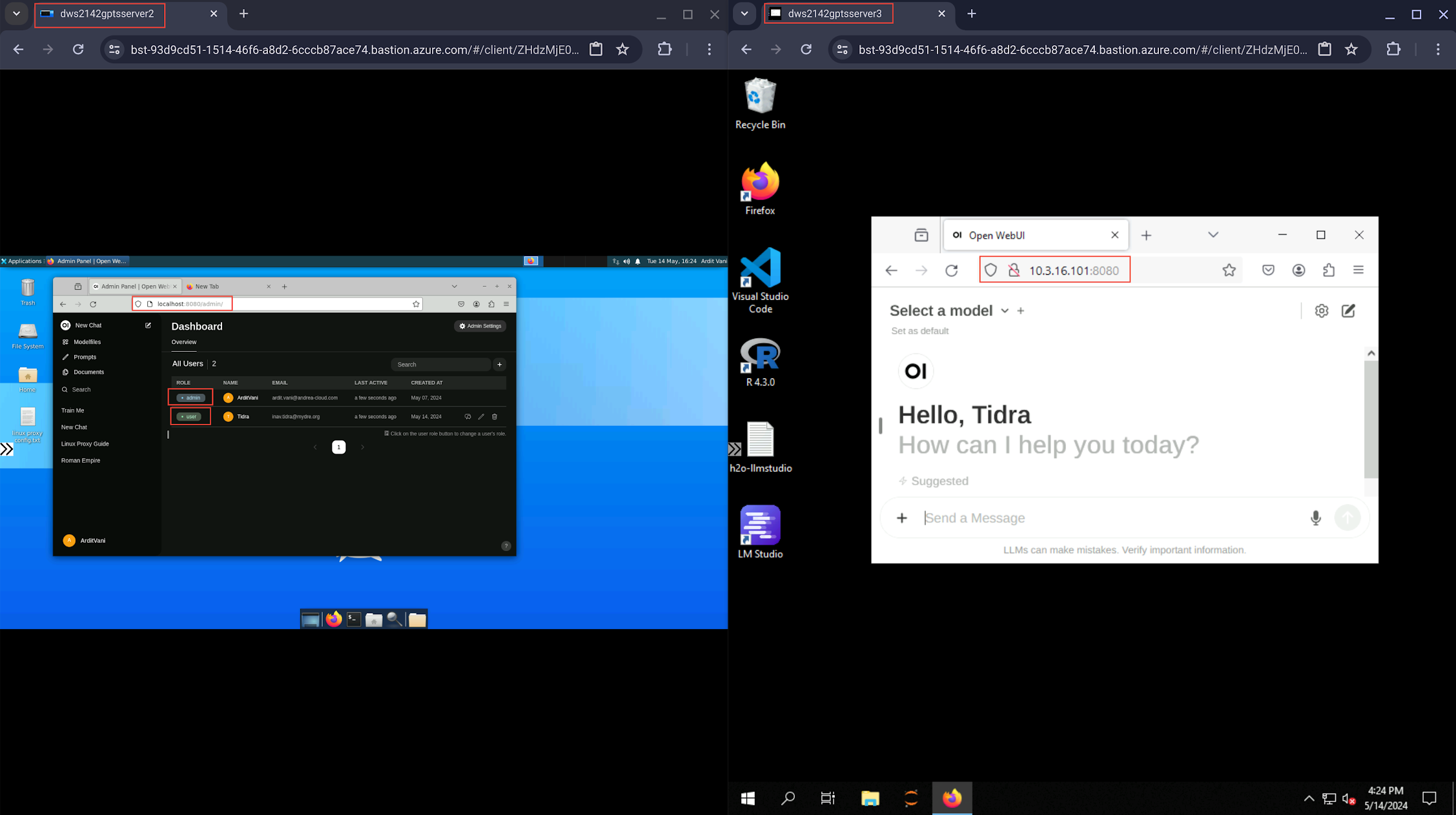Click the next page arrow in pagination

pos(363,447)
